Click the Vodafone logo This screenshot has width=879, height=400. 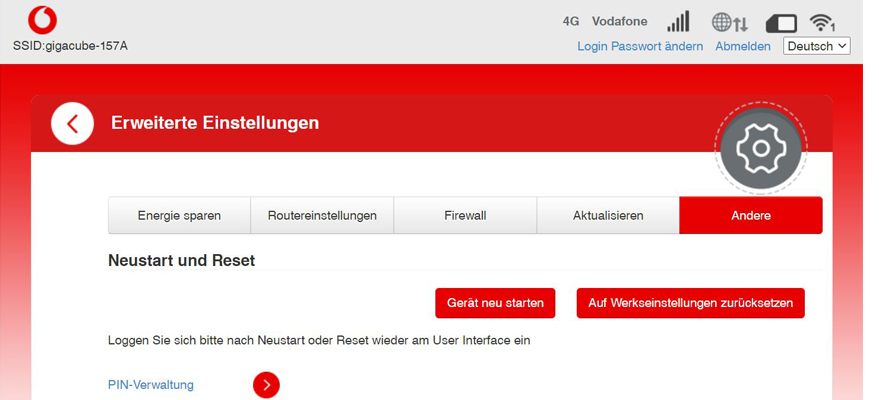point(42,20)
